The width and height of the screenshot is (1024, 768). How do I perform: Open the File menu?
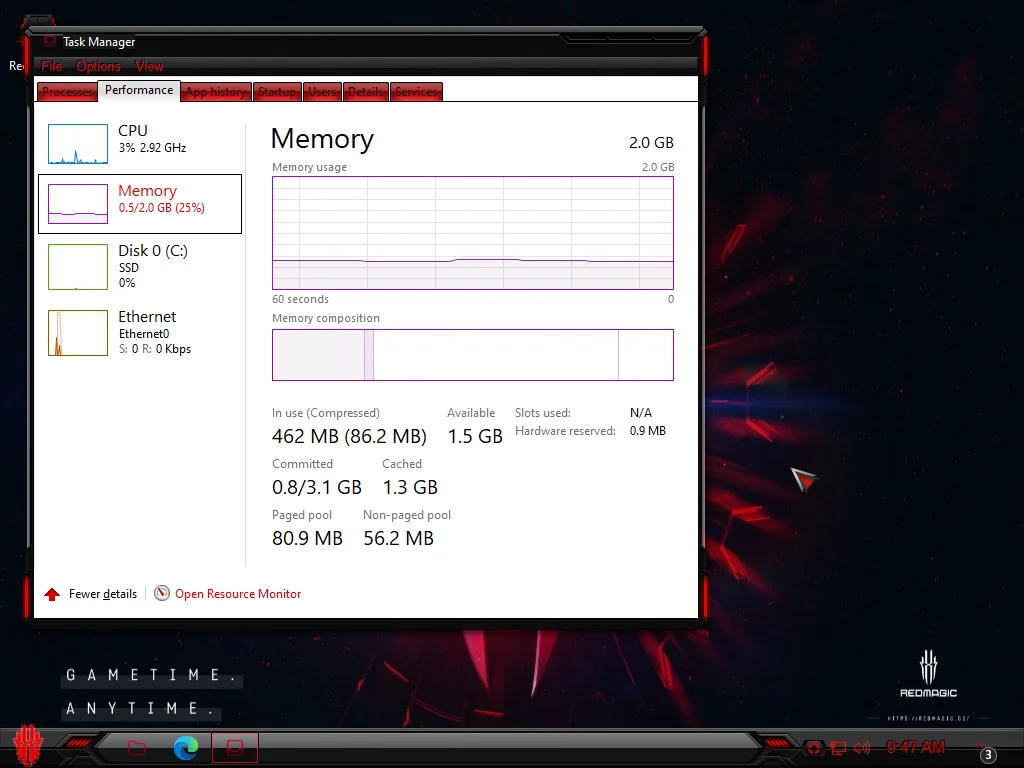(x=52, y=66)
